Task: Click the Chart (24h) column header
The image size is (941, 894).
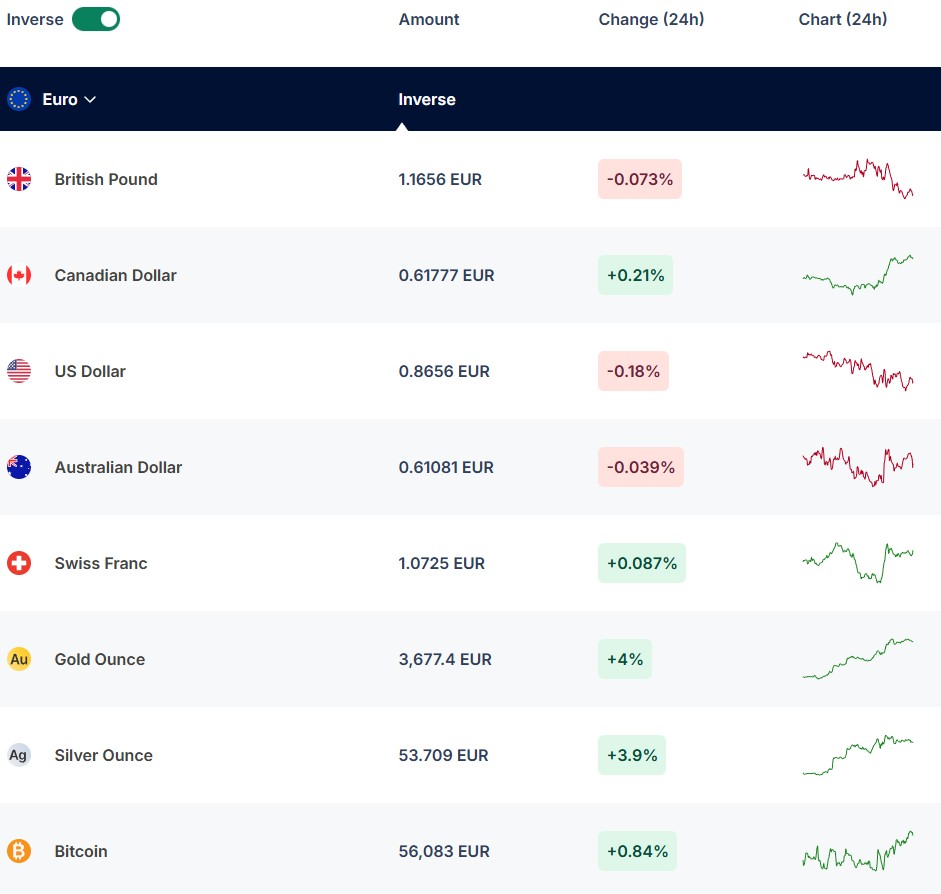Action: pos(843,19)
